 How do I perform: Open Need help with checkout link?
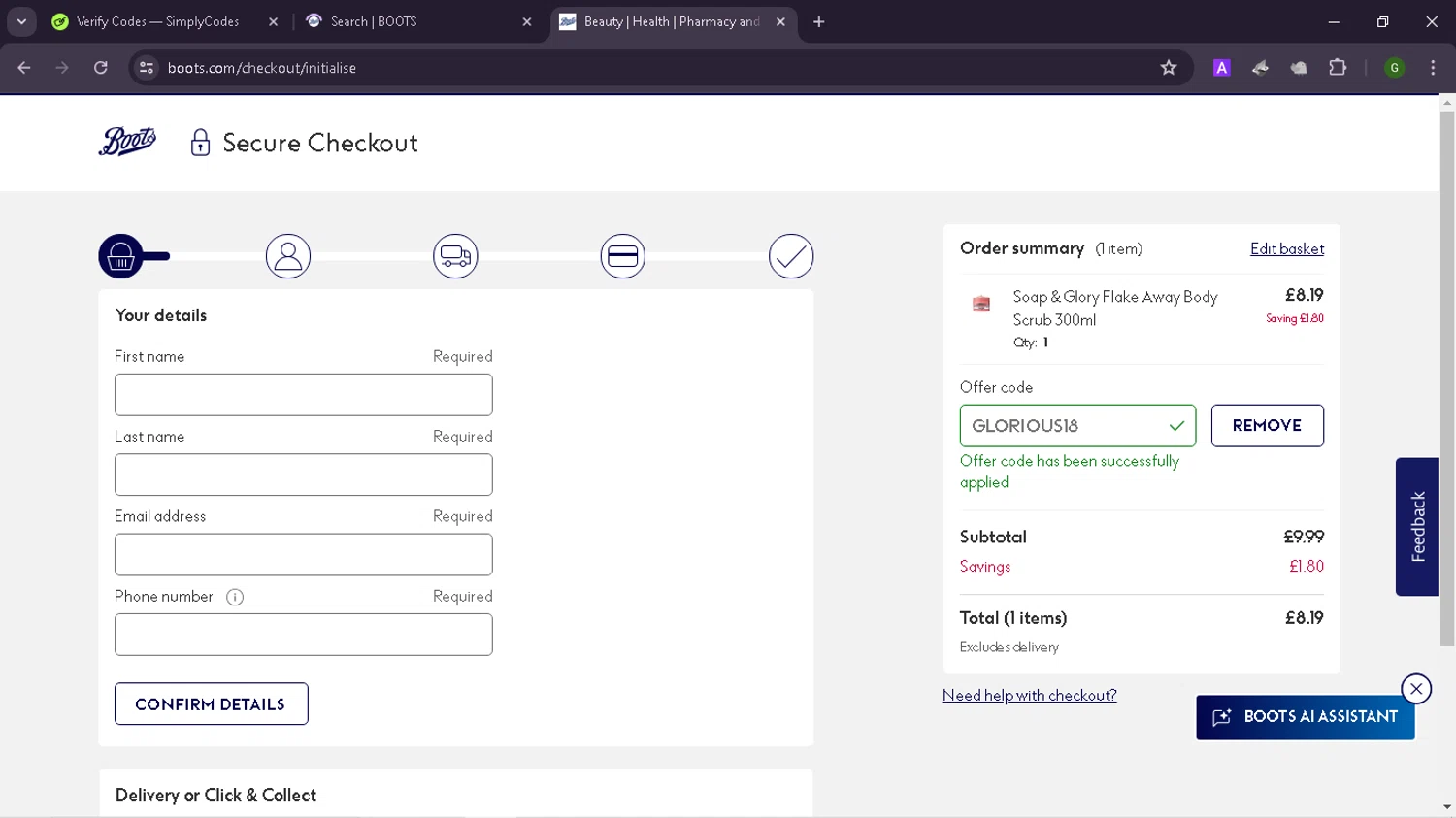pyautogui.click(x=1029, y=696)
